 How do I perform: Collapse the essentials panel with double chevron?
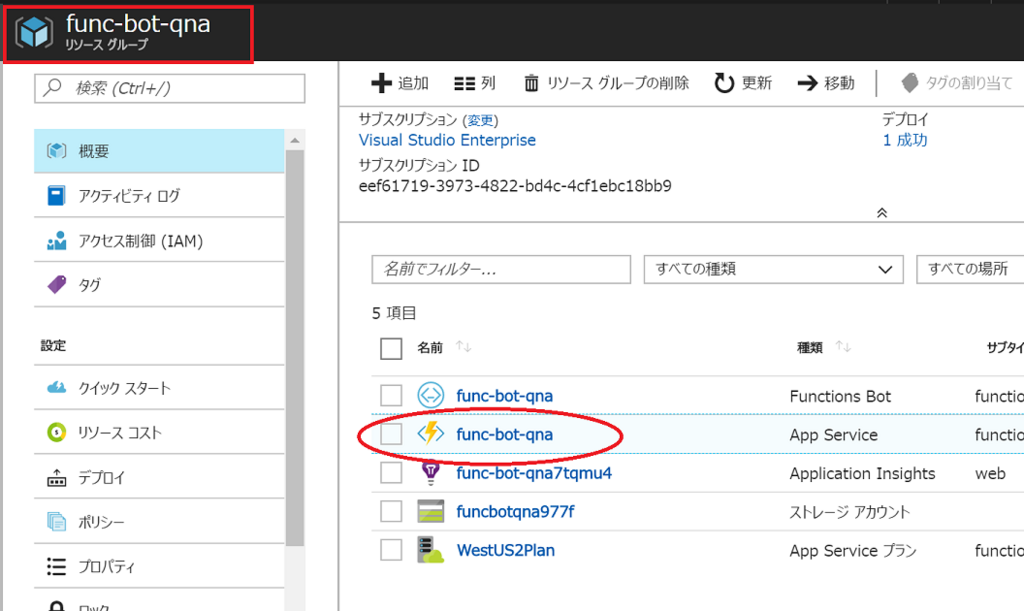tap(882, 213)
